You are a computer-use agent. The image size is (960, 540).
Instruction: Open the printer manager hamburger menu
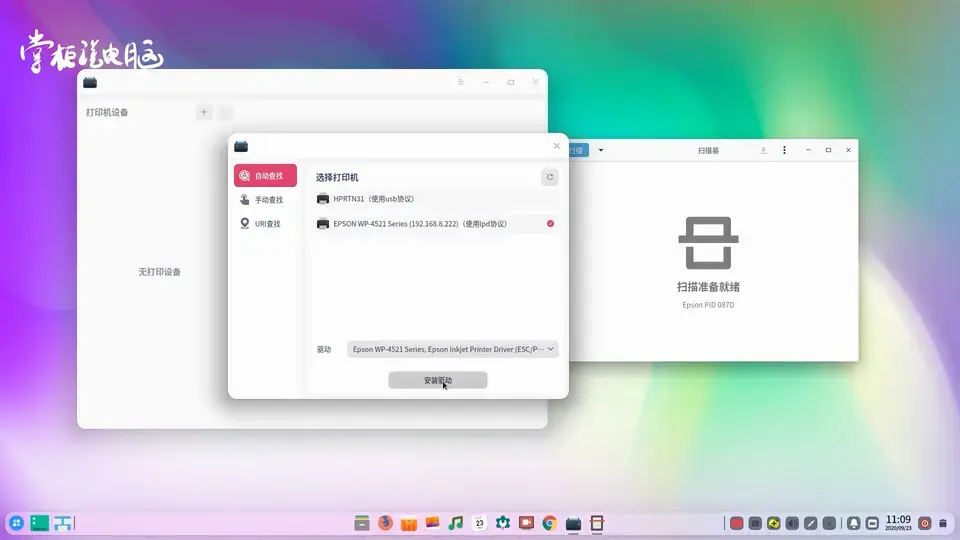point(460,82)
